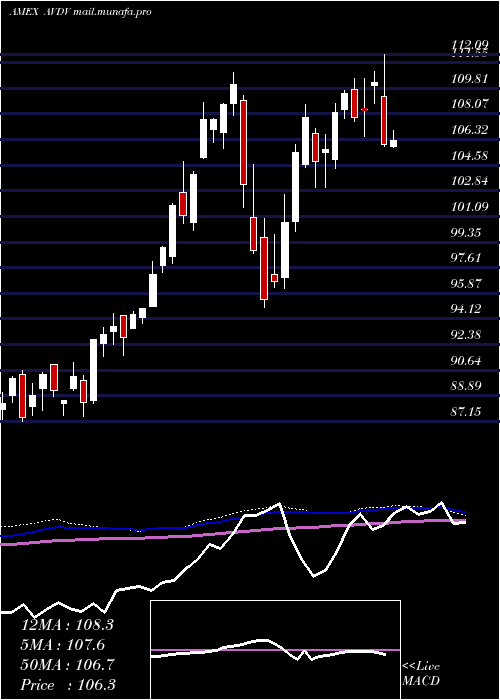Select the 109.81 price axis label
Screen dimensions: 500x700
(469, 79)
